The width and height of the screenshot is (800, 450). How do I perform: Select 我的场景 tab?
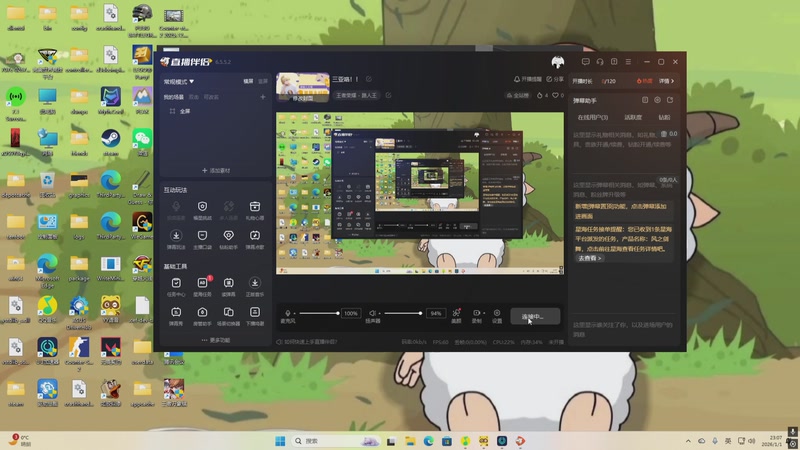(173, 97)
